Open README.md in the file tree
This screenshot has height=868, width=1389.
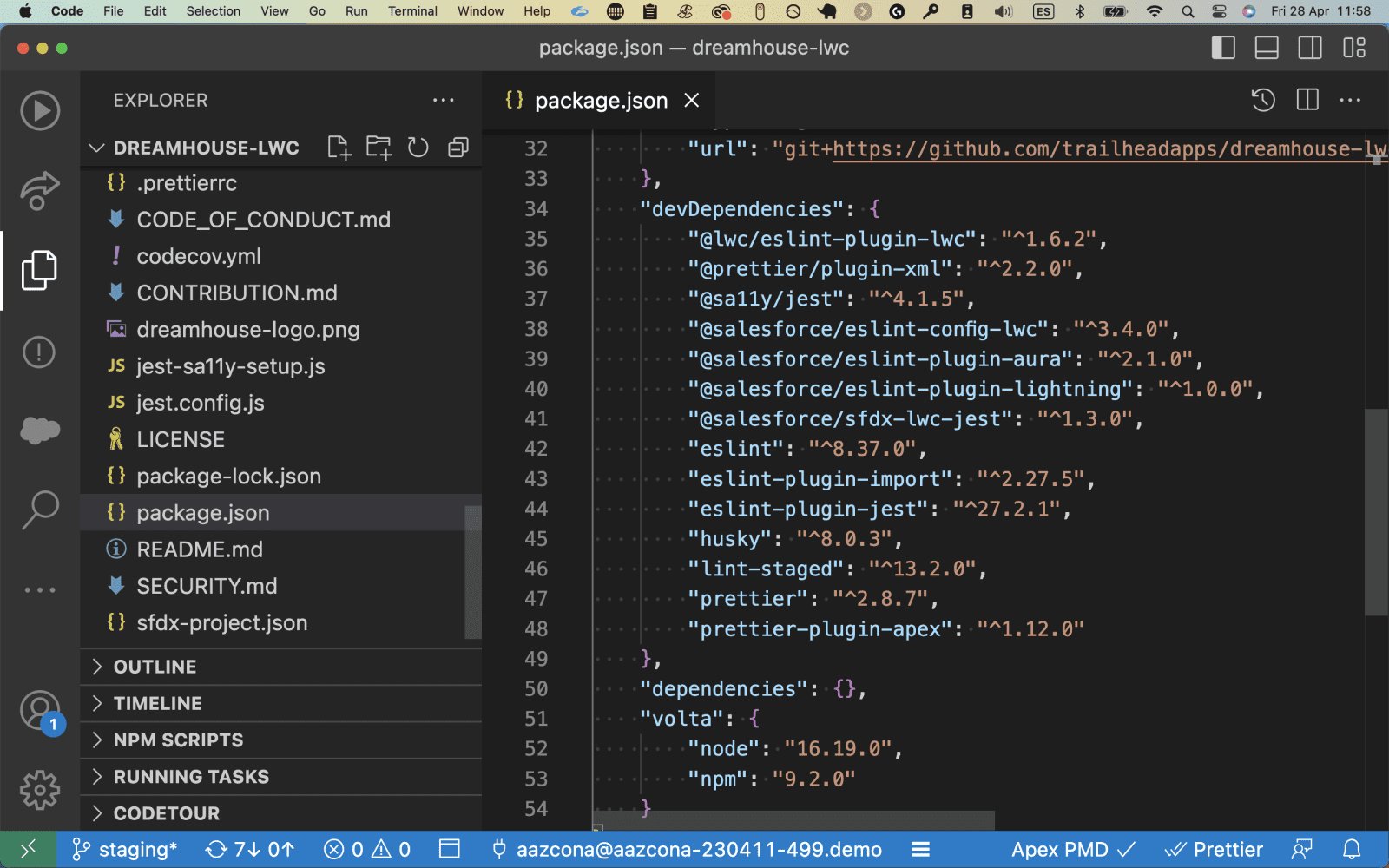(200, 549)
